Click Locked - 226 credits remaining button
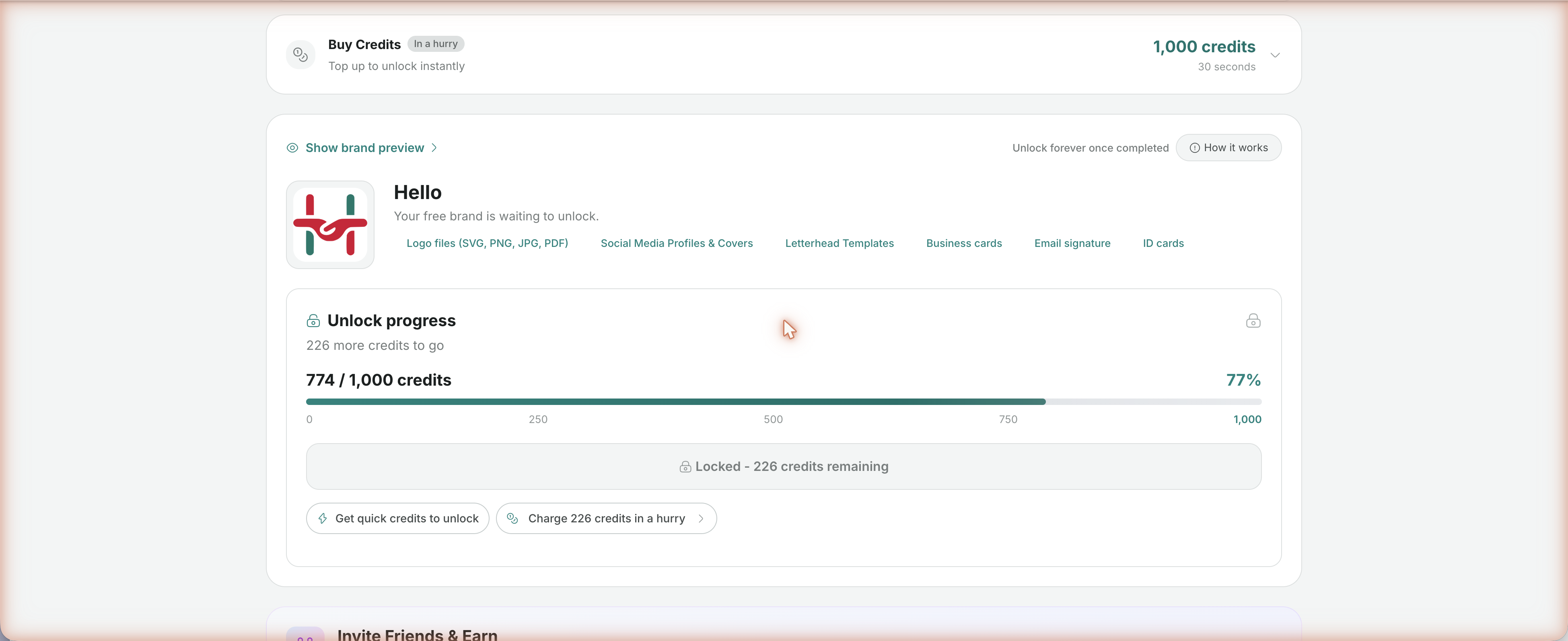 (783, 466)
